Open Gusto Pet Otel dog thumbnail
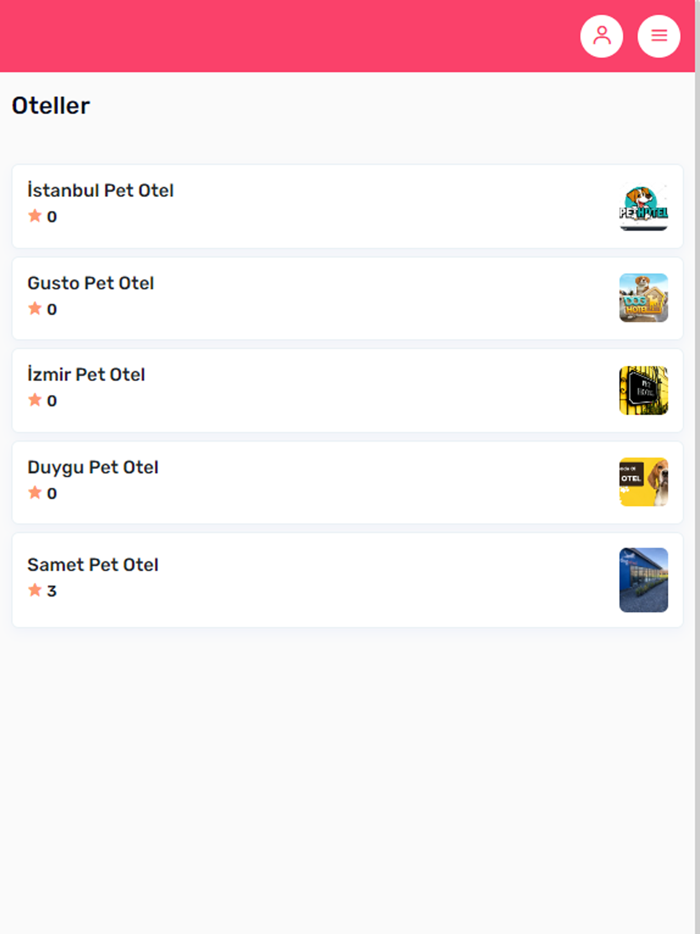 (643, 298)
